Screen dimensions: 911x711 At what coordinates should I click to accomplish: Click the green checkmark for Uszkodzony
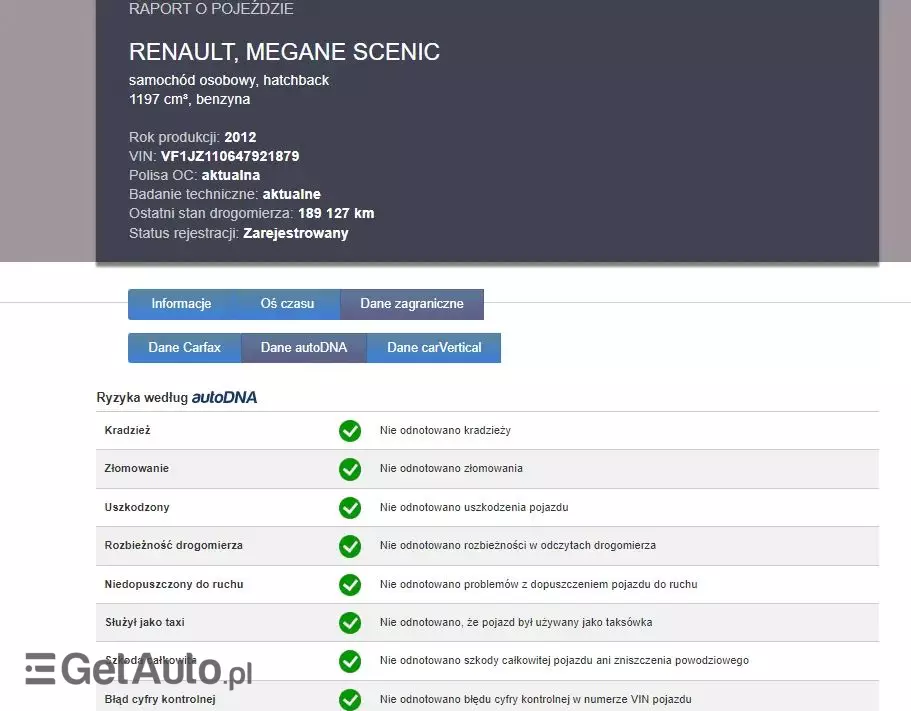350,507
